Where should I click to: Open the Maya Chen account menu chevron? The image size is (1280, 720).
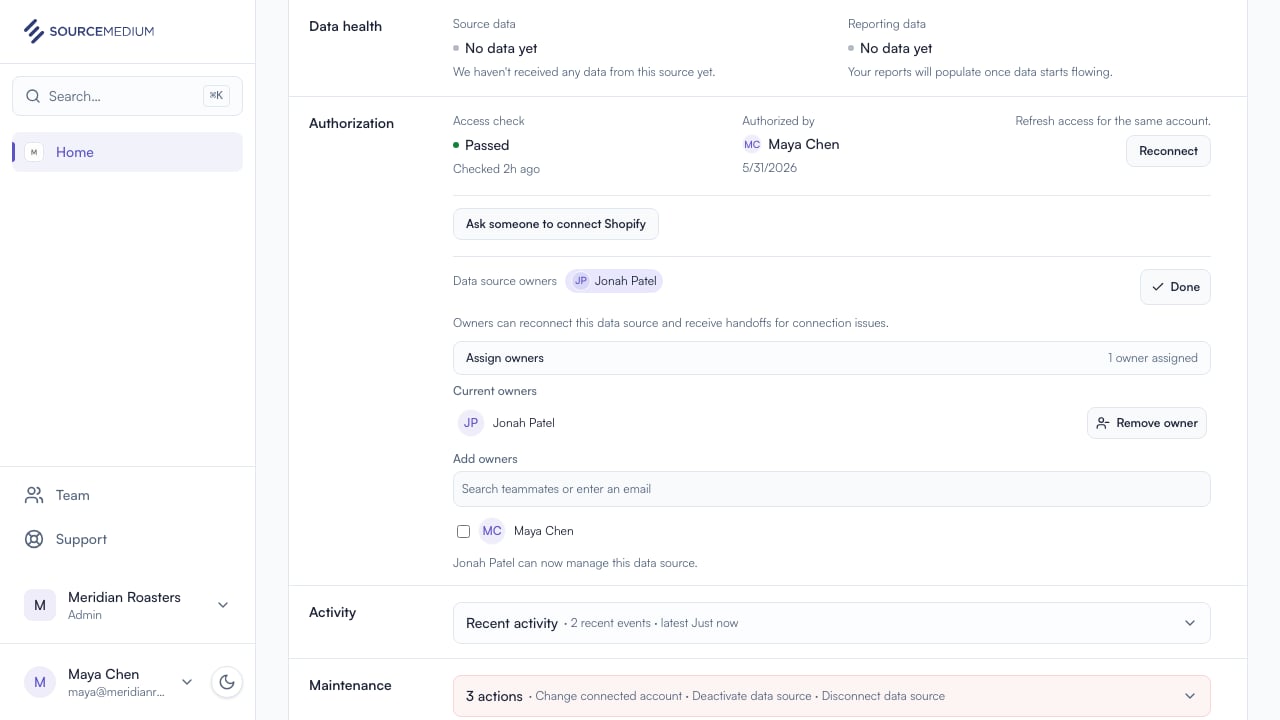187,682
